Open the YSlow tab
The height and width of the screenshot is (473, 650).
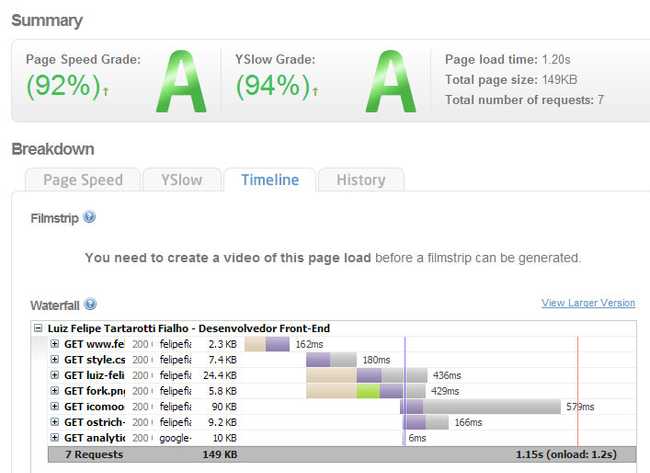(181, 180)
